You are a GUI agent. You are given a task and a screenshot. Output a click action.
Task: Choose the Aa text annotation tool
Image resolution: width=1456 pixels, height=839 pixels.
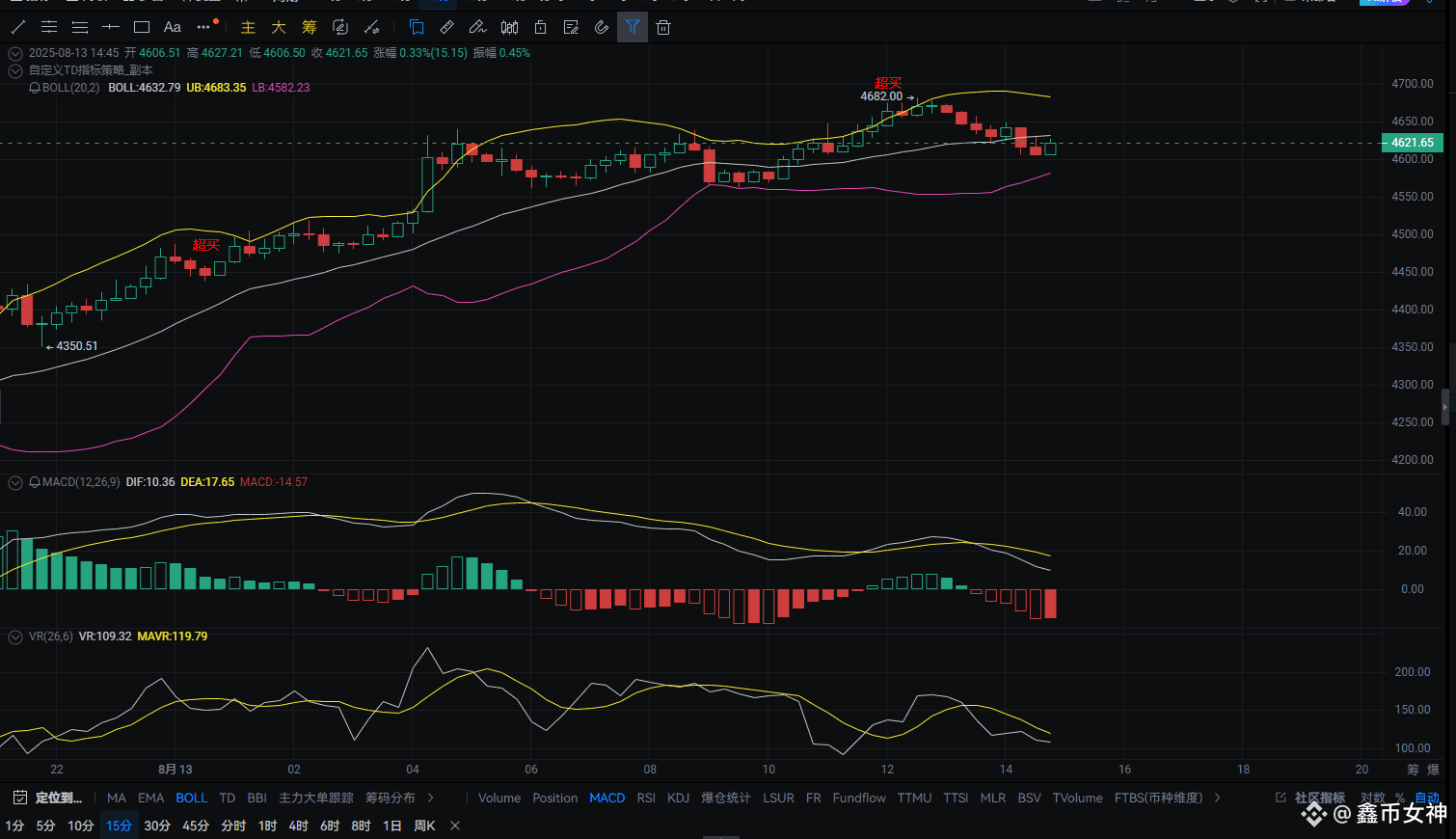click(173, 27)
